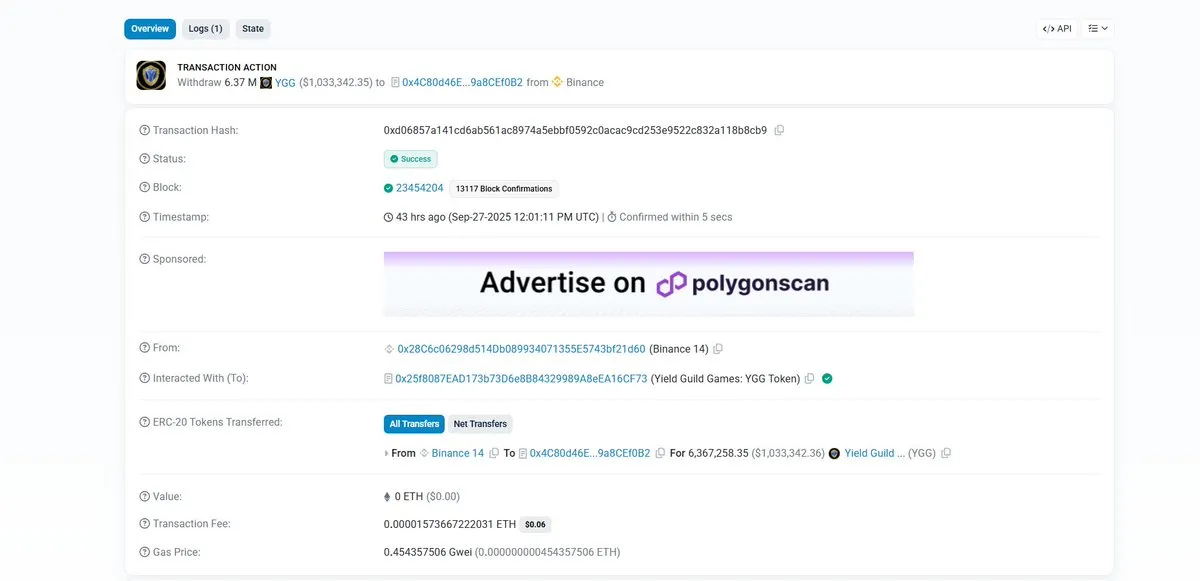Click the Transaction Fee help icon
This screenshot has width=1200, height=581.
pyautogui.click(x=144, y=524)
